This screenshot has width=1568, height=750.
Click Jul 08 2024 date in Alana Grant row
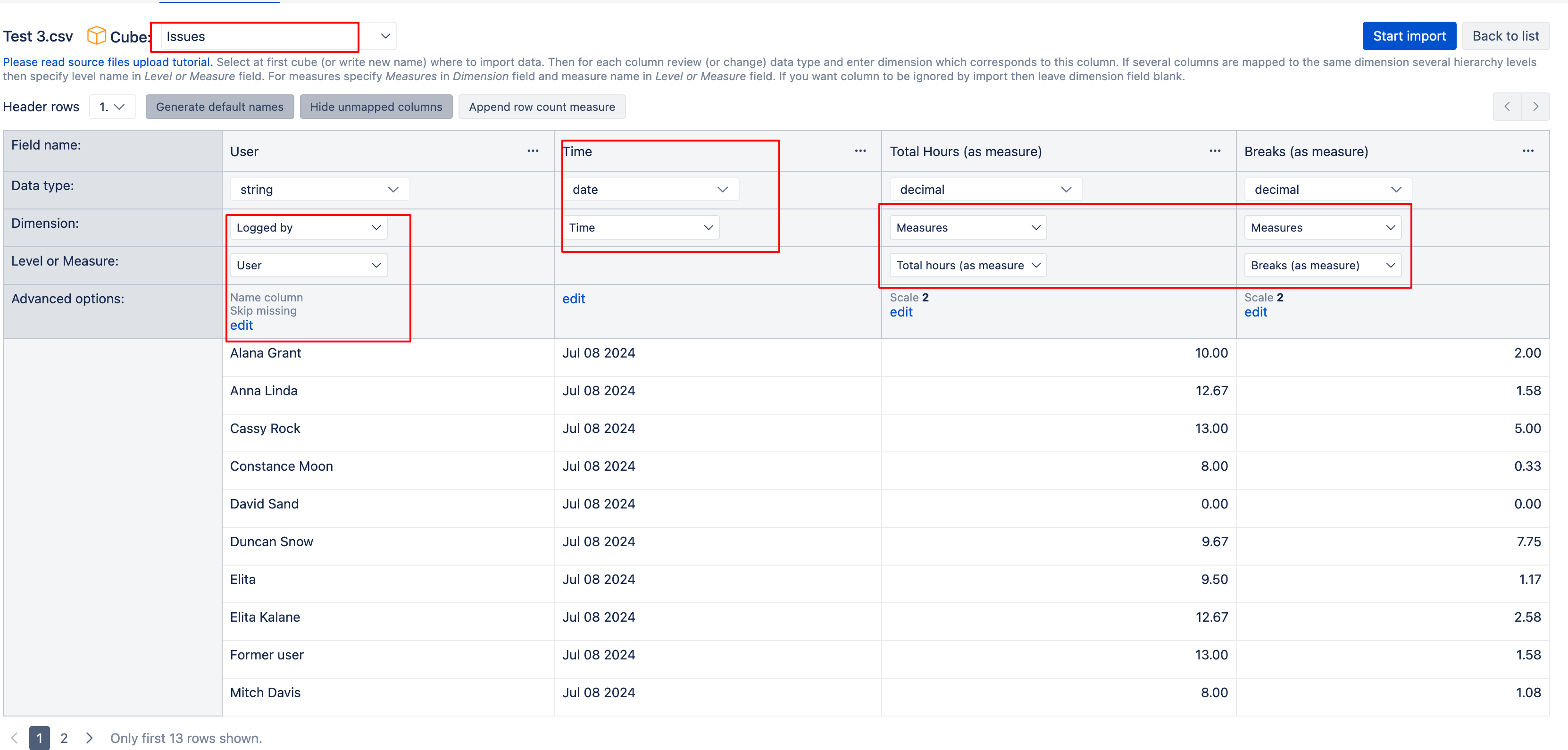click(598, 353)
